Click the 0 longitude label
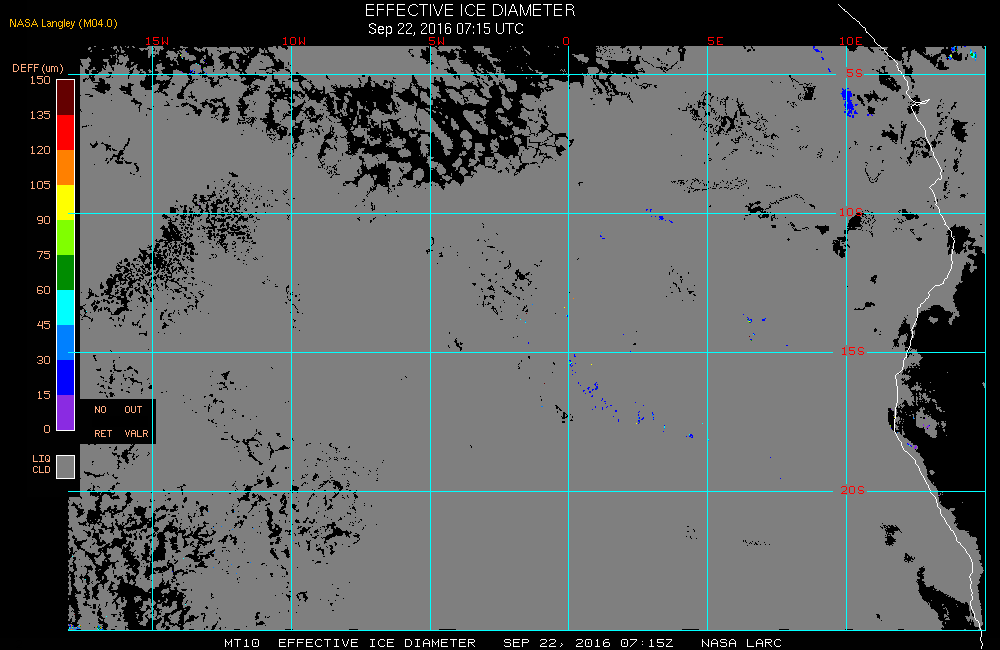Image resolution: width=1000 pixels, height=650 pixels. pyautogui.click(x=566, y=41)
